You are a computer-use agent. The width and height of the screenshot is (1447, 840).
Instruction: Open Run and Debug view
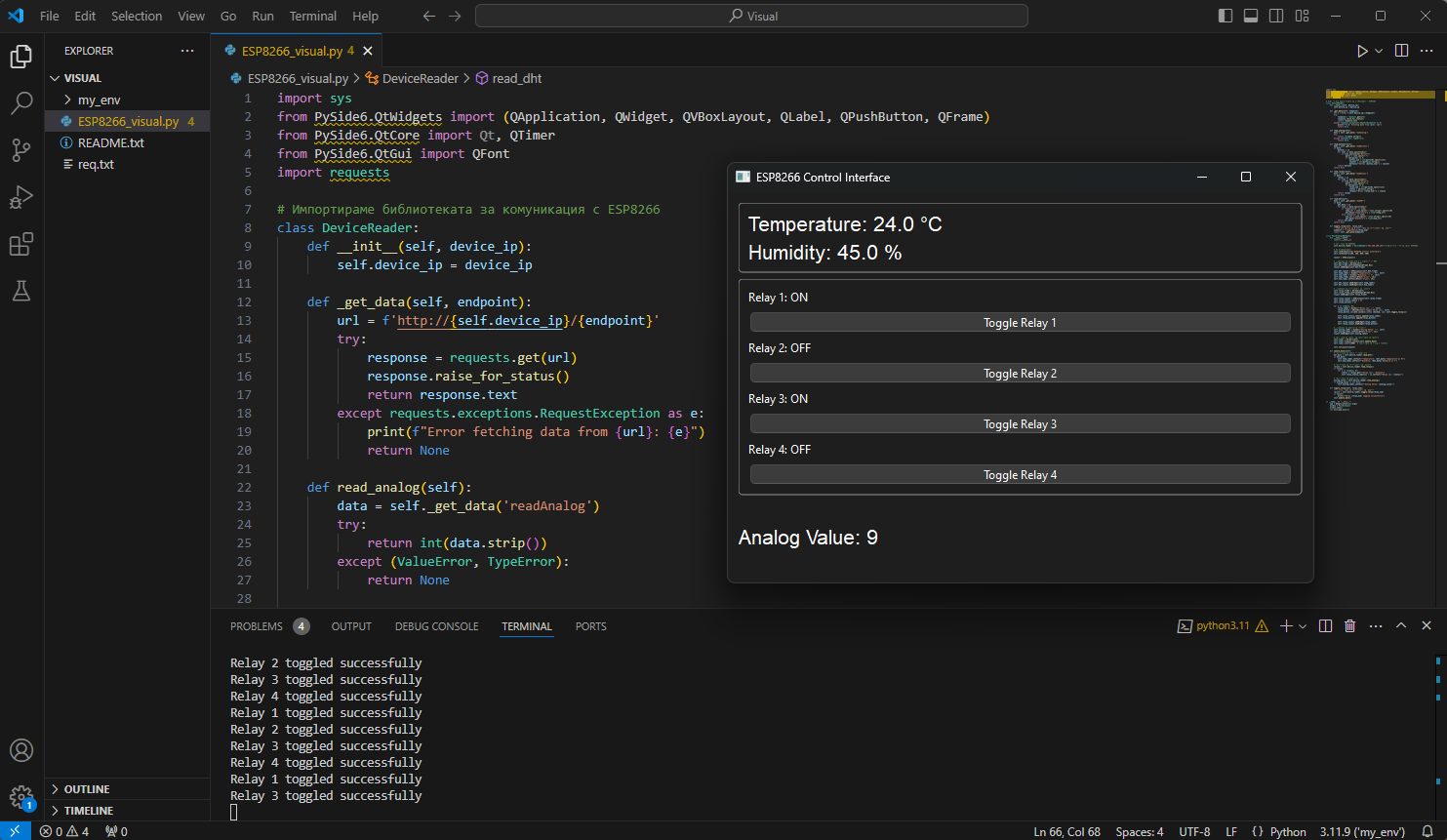[x=21, y=196]
